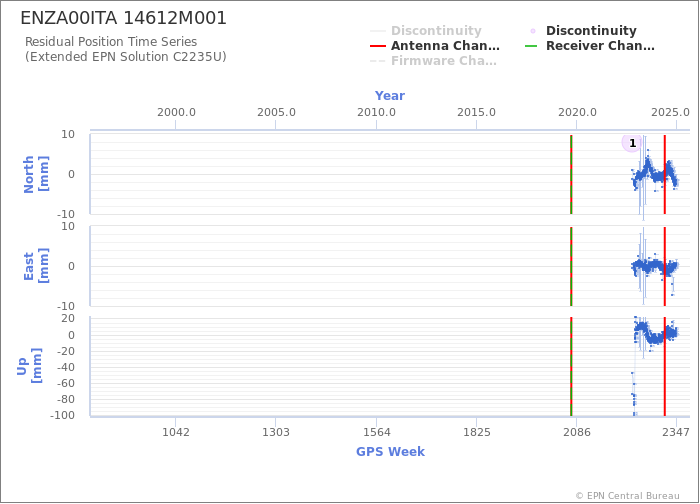Click the purple Discontinuity dot swatch
The width and height of the screenshot is (700, 504).
pos(533,31)
